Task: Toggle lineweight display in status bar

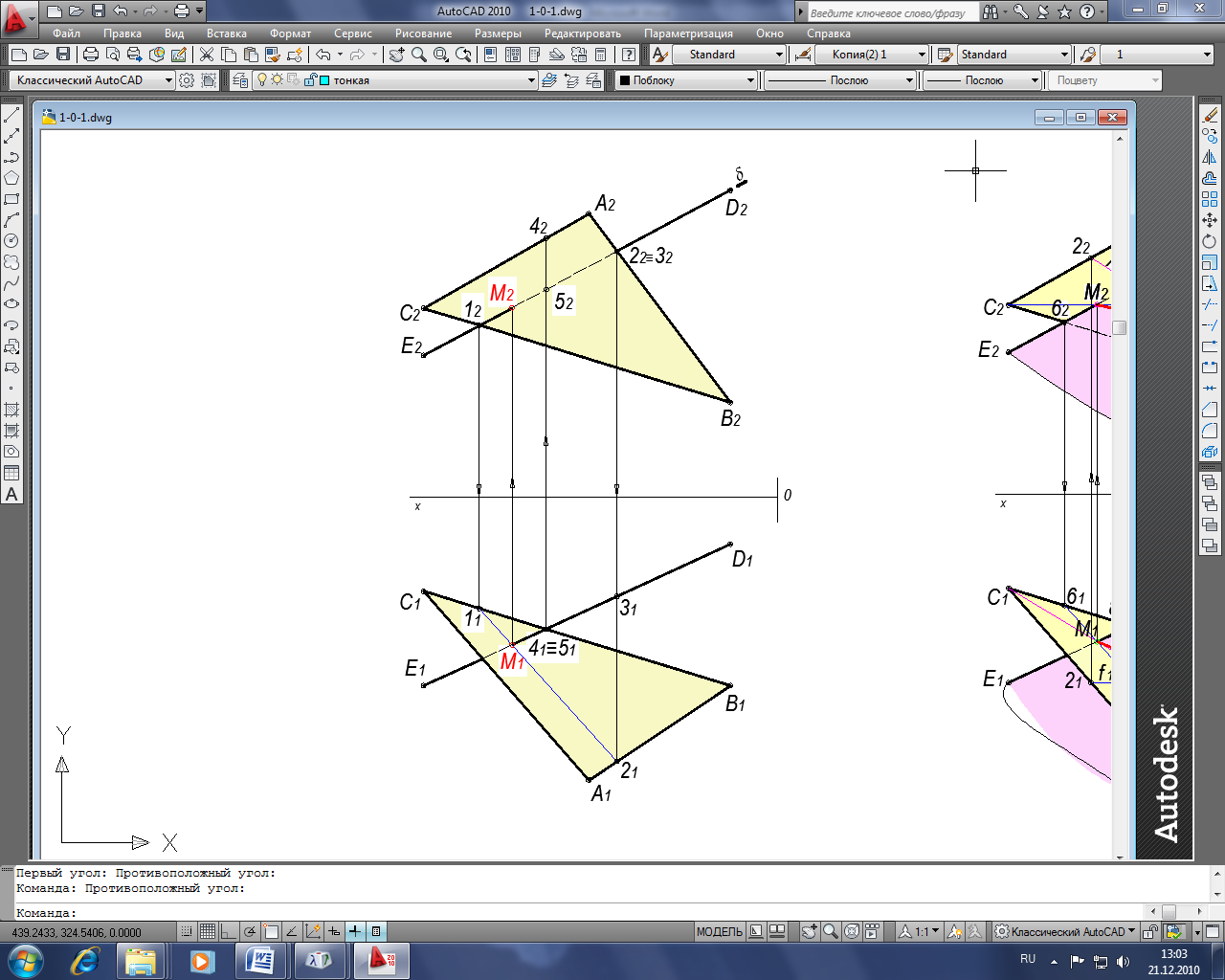Action: (355, 931)
